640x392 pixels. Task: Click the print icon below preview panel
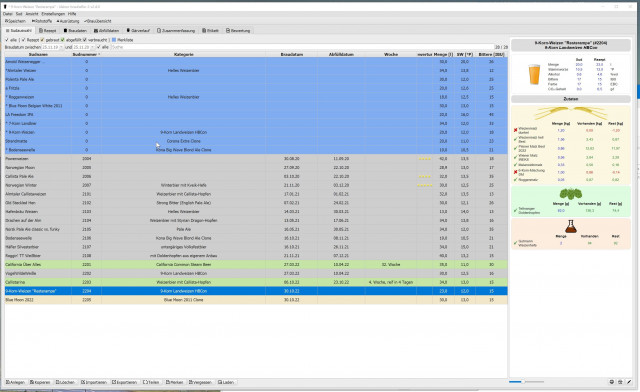point(620,382)
